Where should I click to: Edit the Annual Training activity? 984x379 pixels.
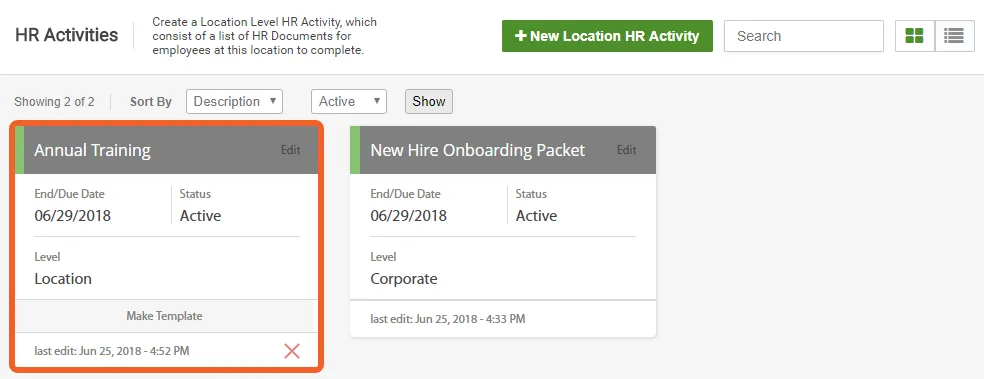[291, 150]
